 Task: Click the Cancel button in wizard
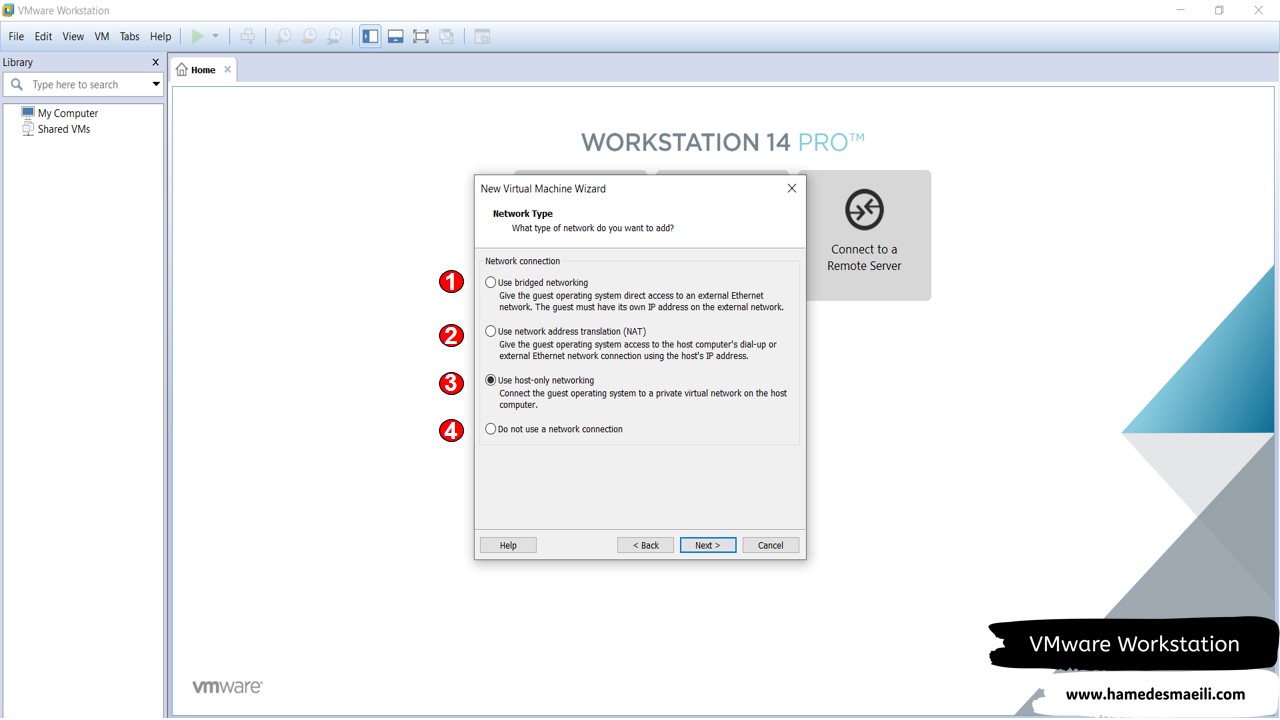point(771,545)
